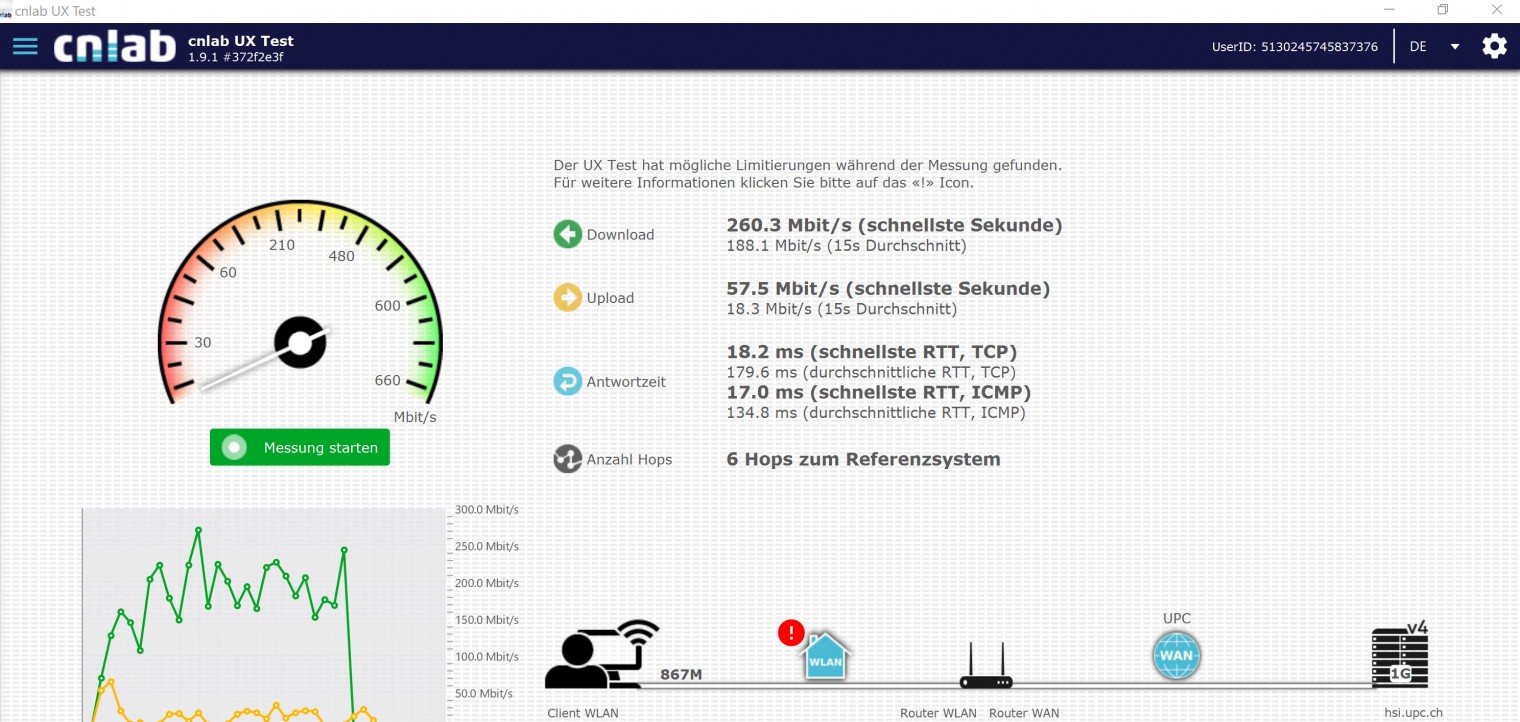Click the 260.3 Mbit/s download result
This screenshot has height=722, width=1520.
click(x=894, y=226)
